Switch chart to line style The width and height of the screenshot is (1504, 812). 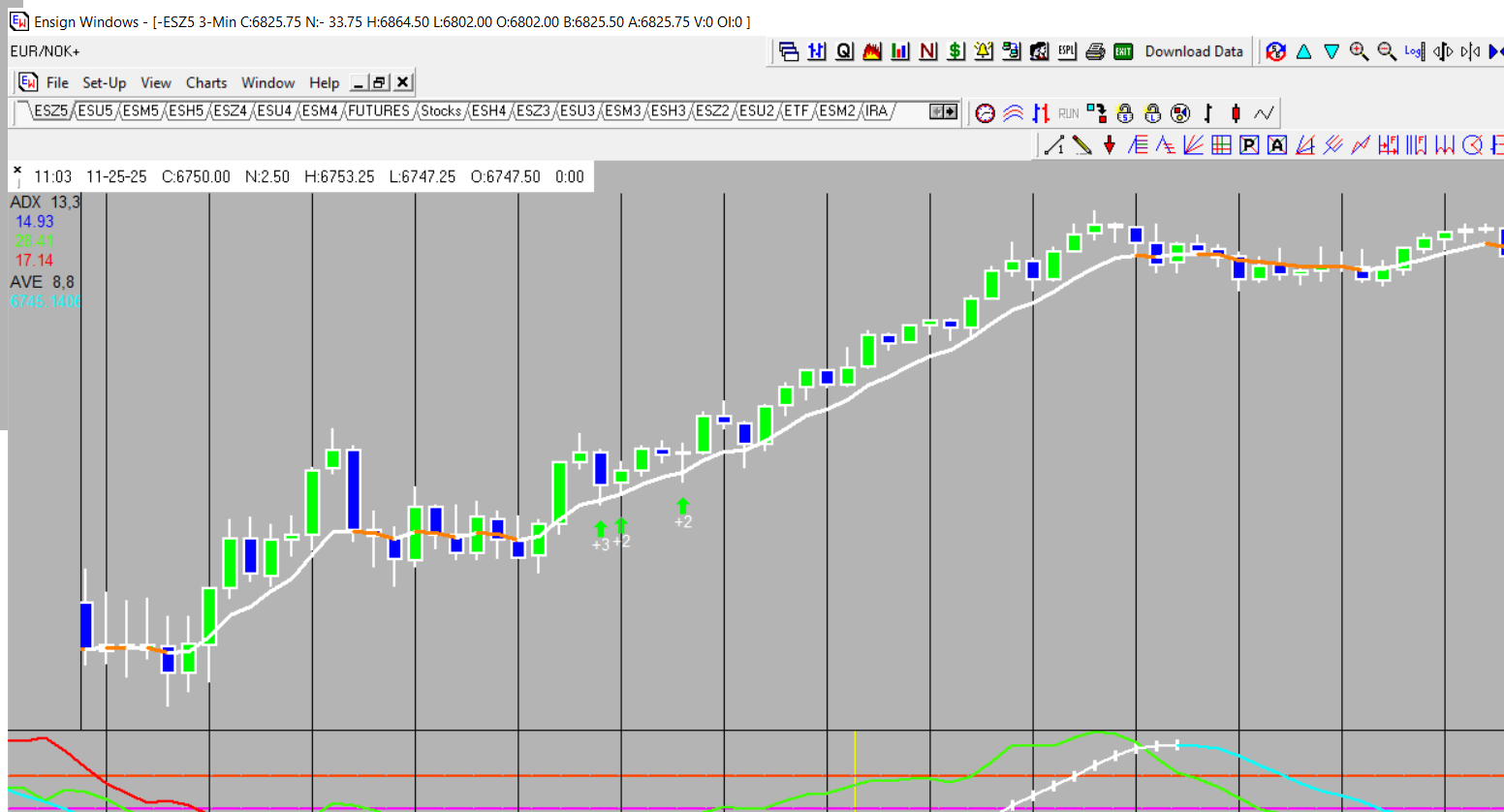click(x=1264, y=113)
